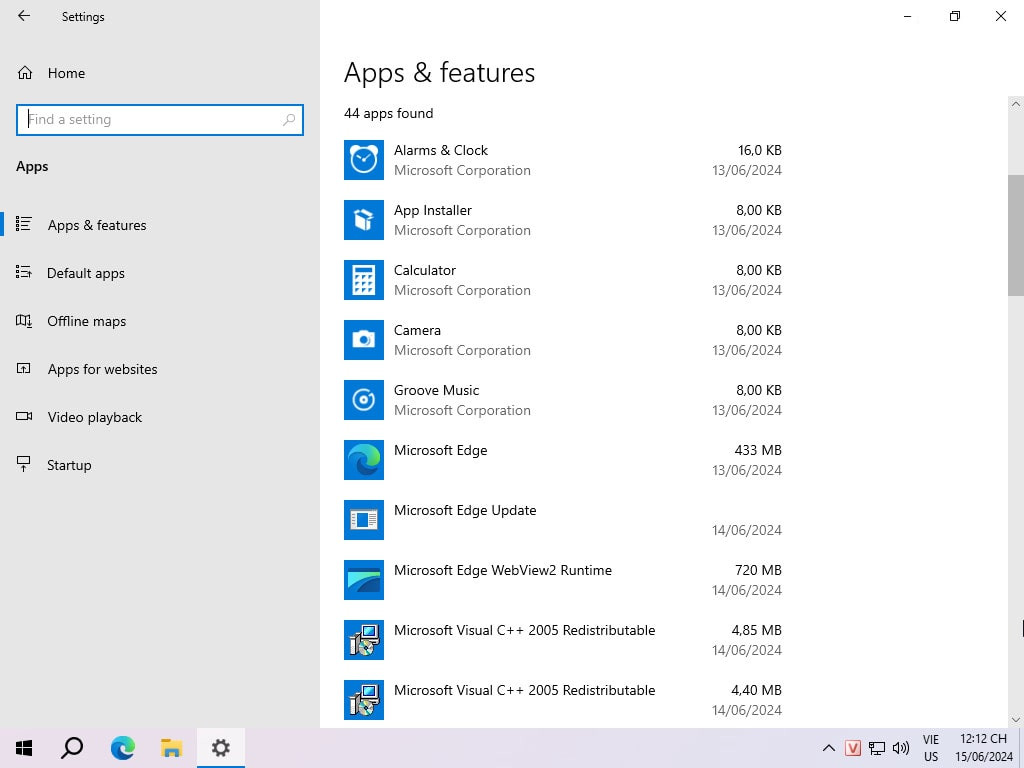Open the Startup apps page
This screenshot has width=1024, height=768.
[69, 465]
